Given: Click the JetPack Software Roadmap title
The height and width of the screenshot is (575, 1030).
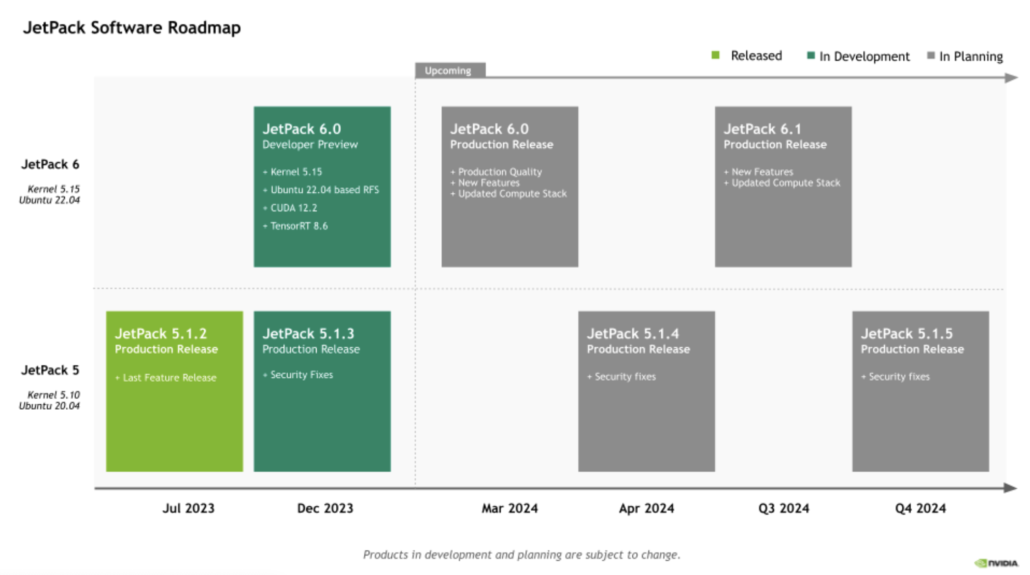Looking at the screenshot, I should coord(132,28).
